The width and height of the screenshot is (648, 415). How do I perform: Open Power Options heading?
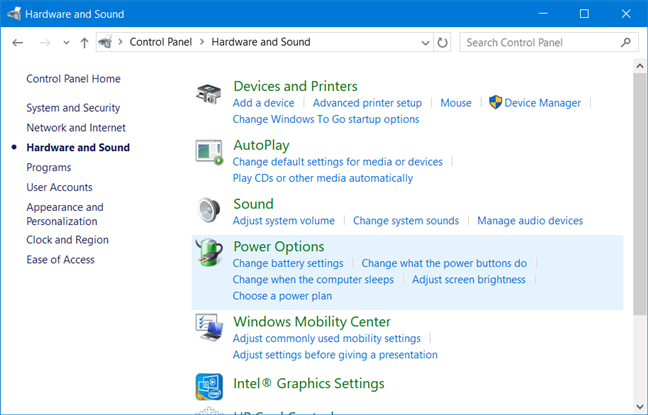point(279,246)
